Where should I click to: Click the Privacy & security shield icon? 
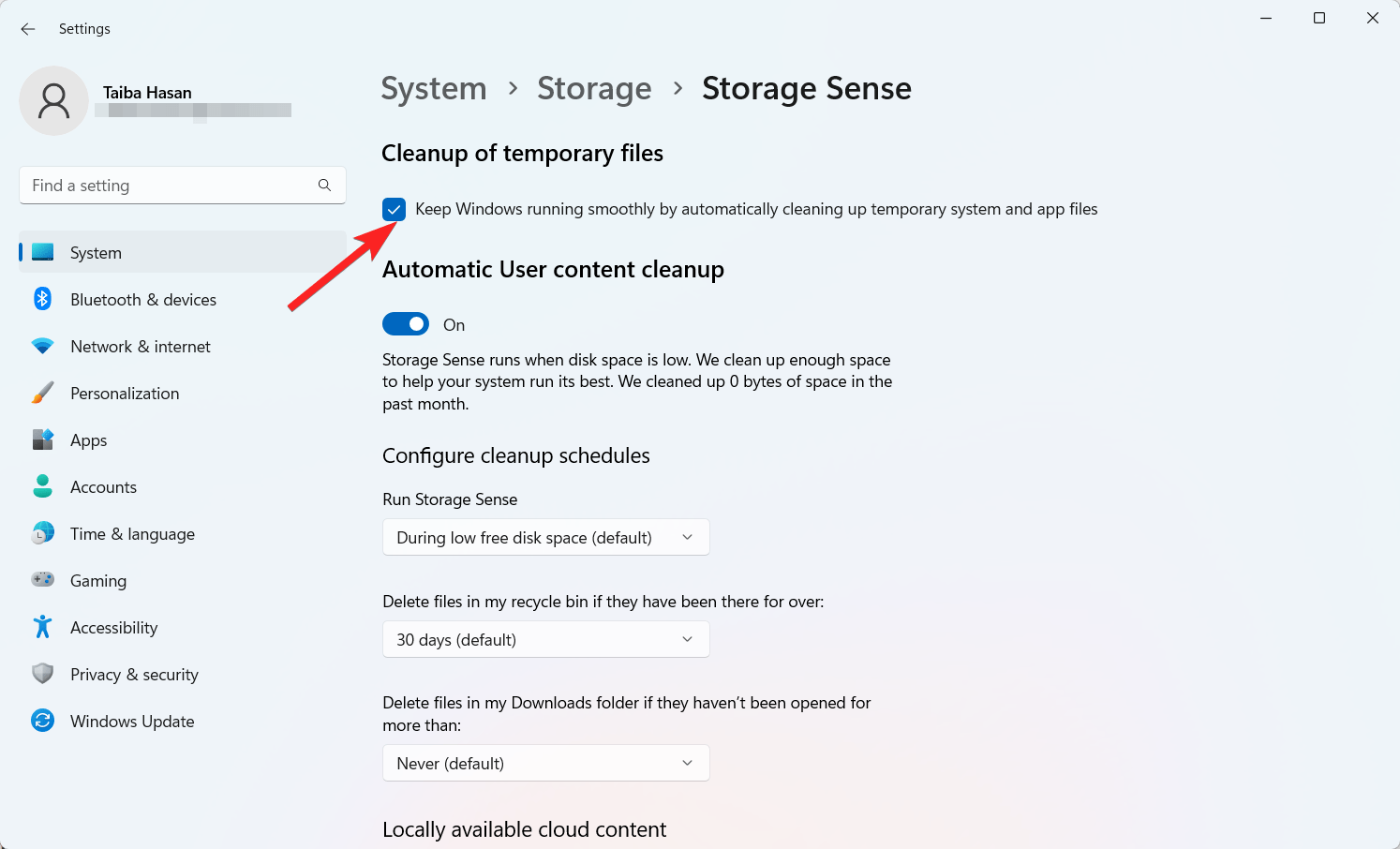click(x=42, y=674)
